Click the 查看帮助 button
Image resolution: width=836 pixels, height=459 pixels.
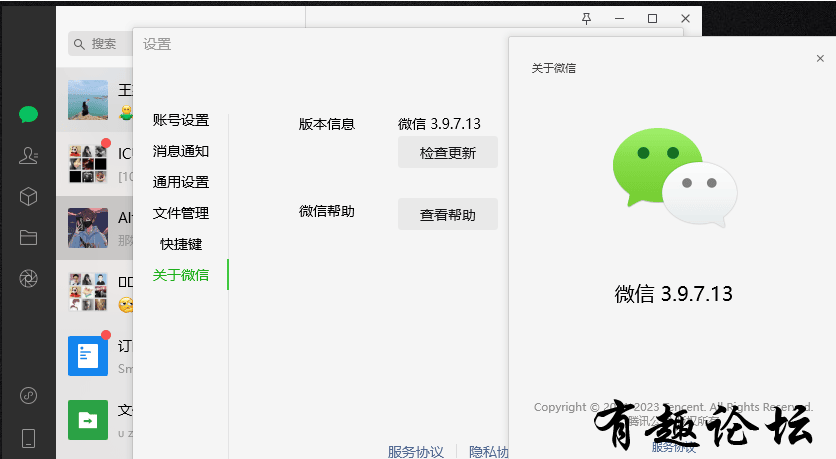(448, 214)
